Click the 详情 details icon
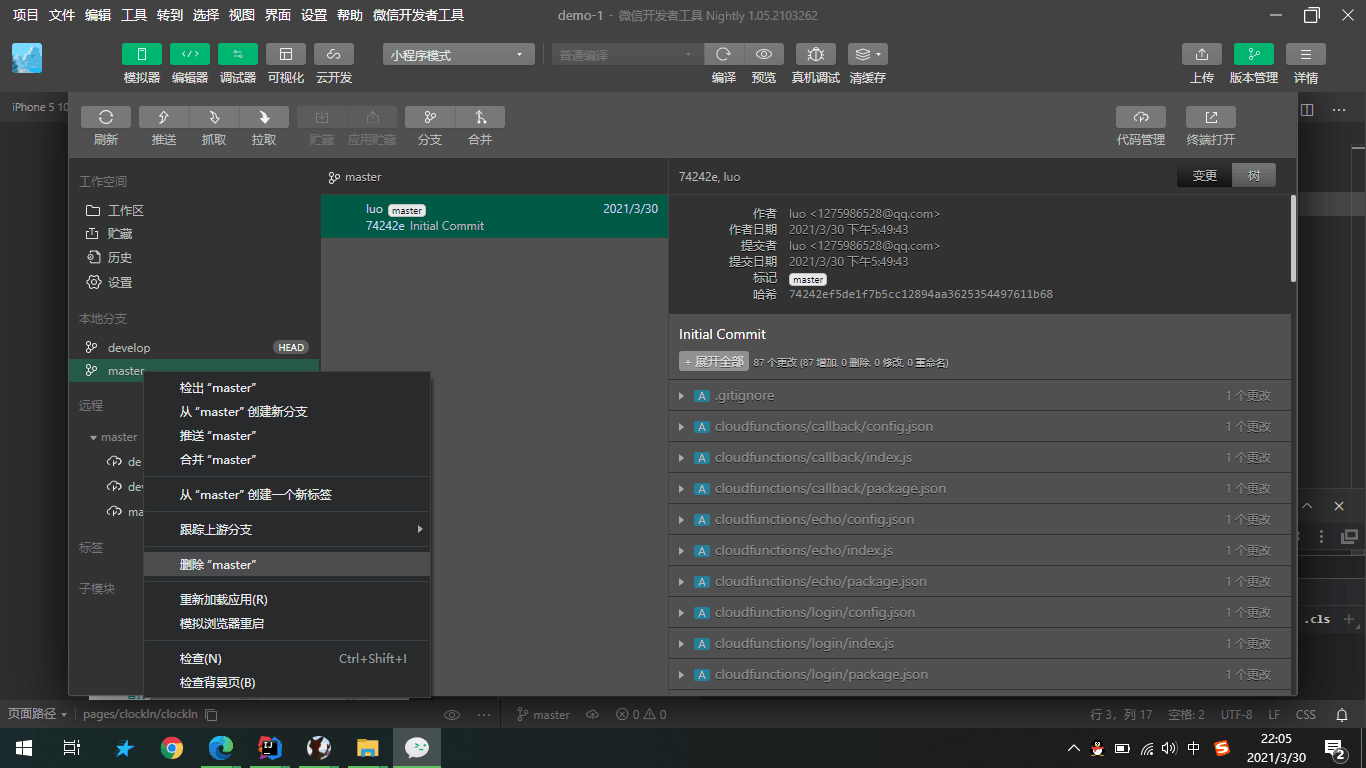This screenshot has height=768, width=1366. click(x=1306, y=54)
